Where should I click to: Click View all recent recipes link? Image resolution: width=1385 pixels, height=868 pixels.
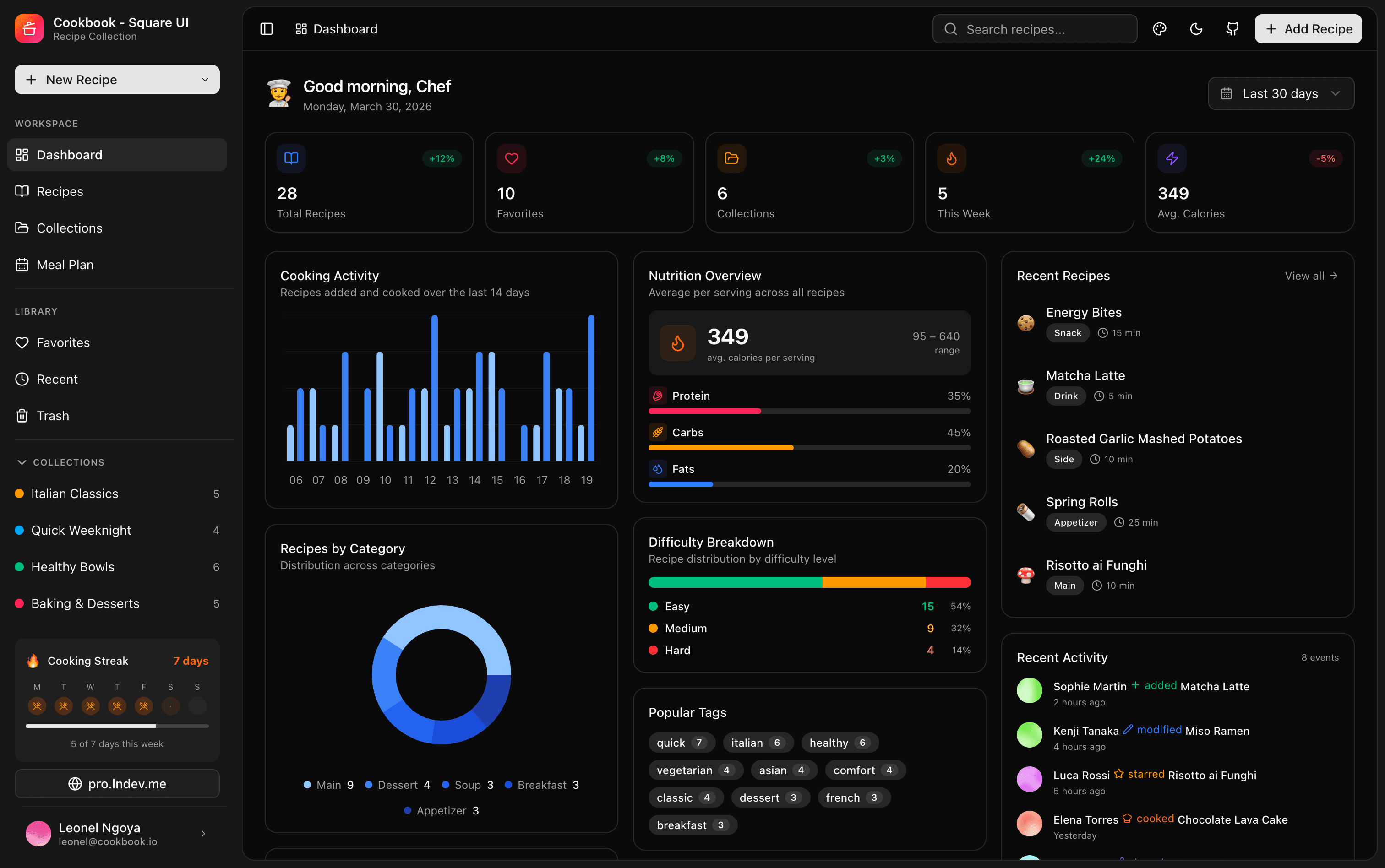(1311, 276)
